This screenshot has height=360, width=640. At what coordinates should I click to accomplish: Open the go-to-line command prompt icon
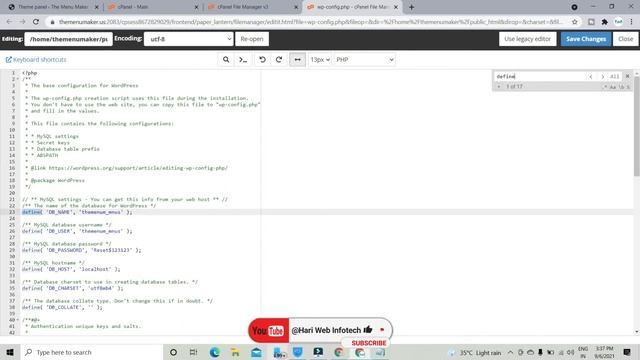243,60
